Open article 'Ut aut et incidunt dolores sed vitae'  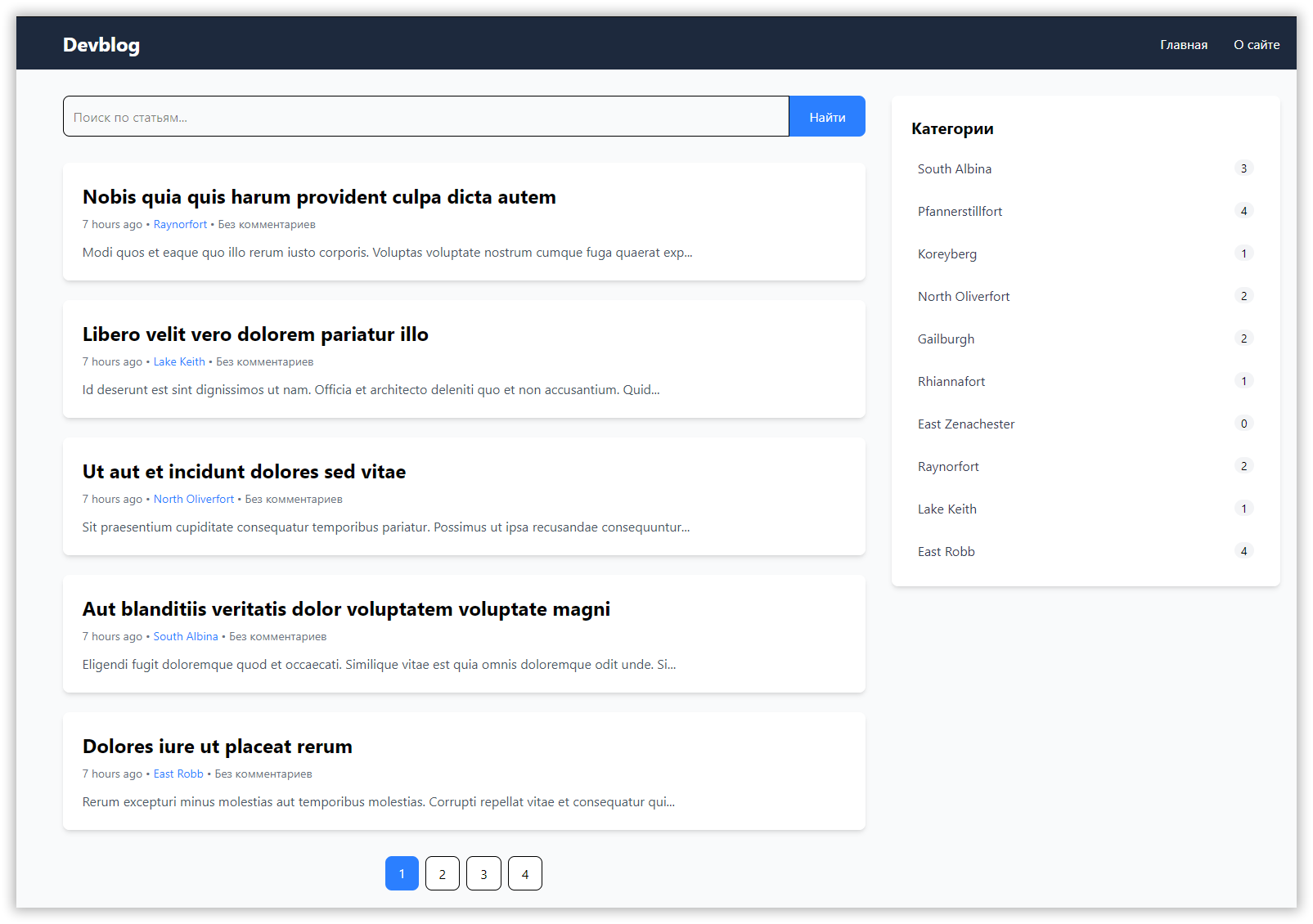[244, 472]
